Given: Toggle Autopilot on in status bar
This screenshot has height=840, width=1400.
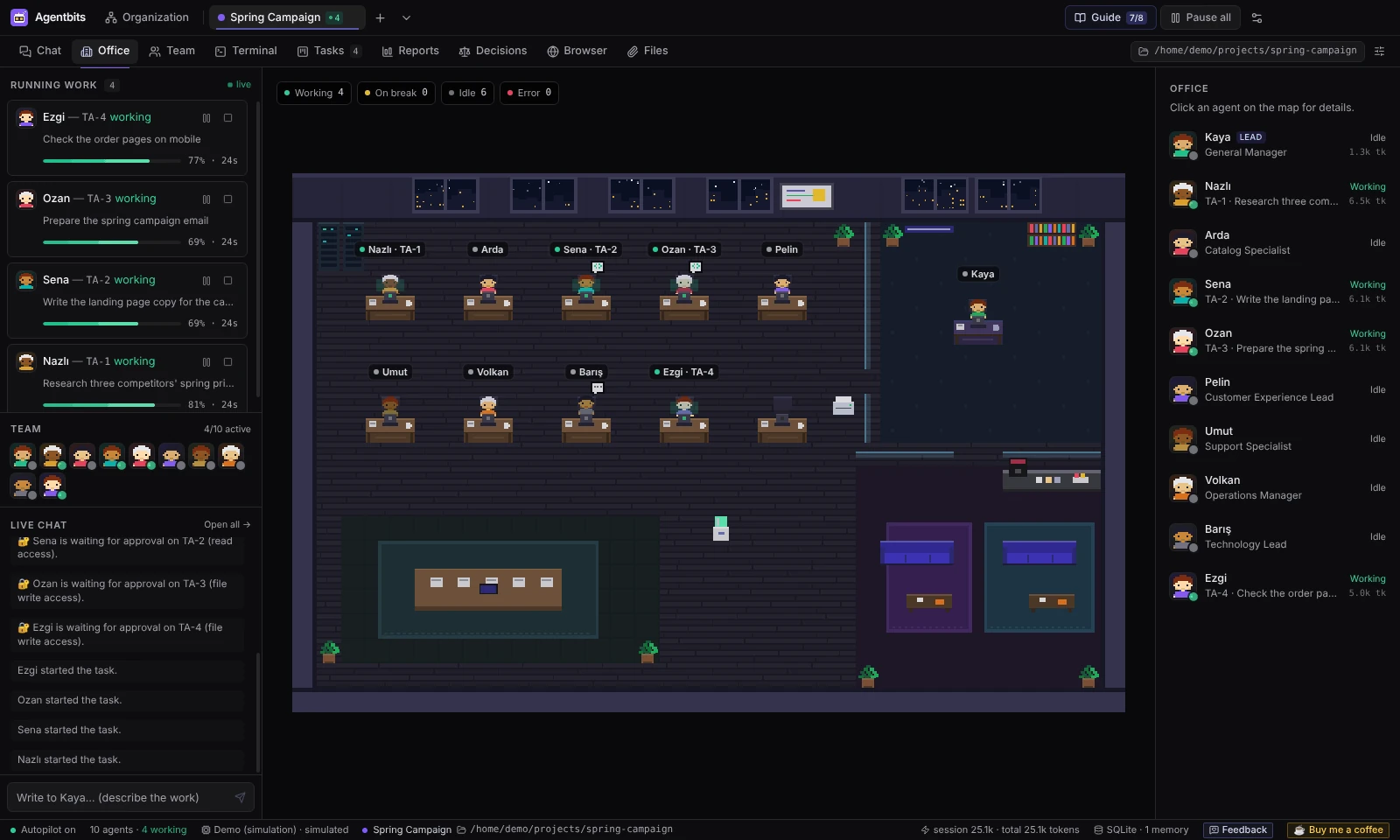Looking at the screenshot, I should pyautogui.click(x=42, y=829).
